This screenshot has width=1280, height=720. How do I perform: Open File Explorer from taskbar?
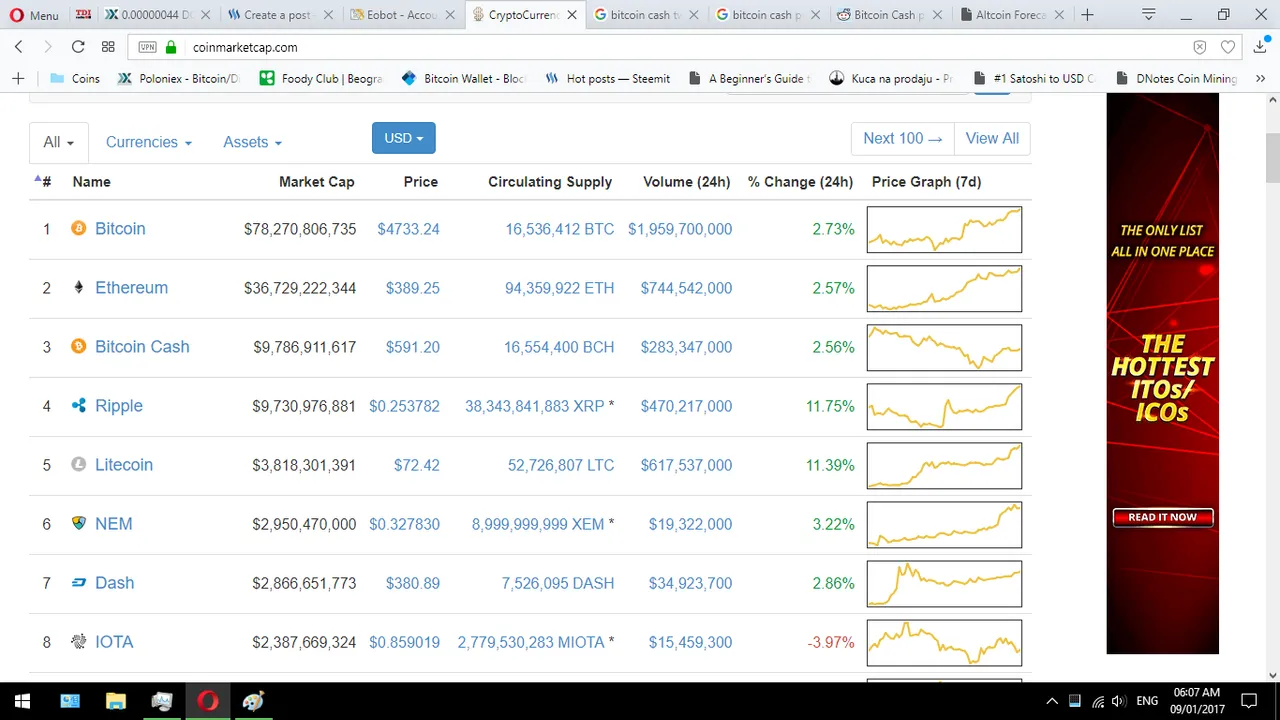115,701
